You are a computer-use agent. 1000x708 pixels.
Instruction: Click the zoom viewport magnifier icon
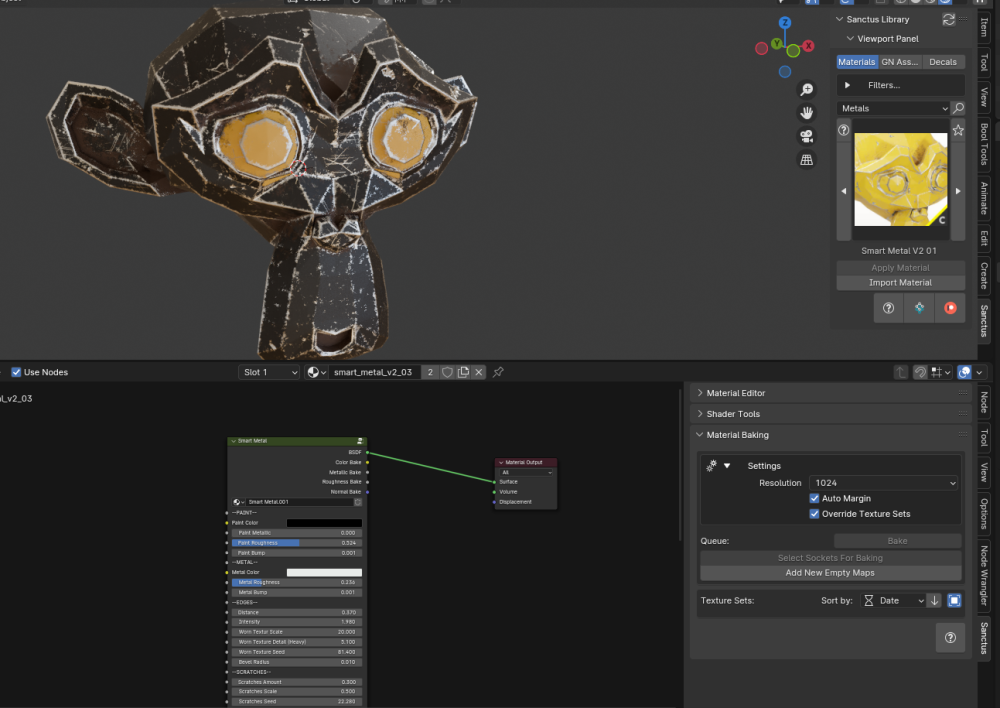coord(806,89)
